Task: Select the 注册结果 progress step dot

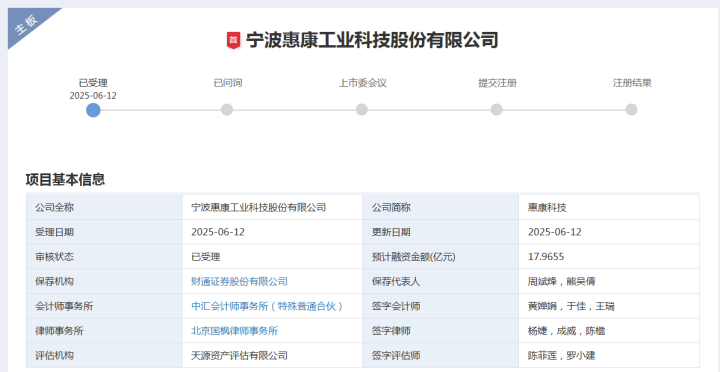Action: [x=631, y=110]
